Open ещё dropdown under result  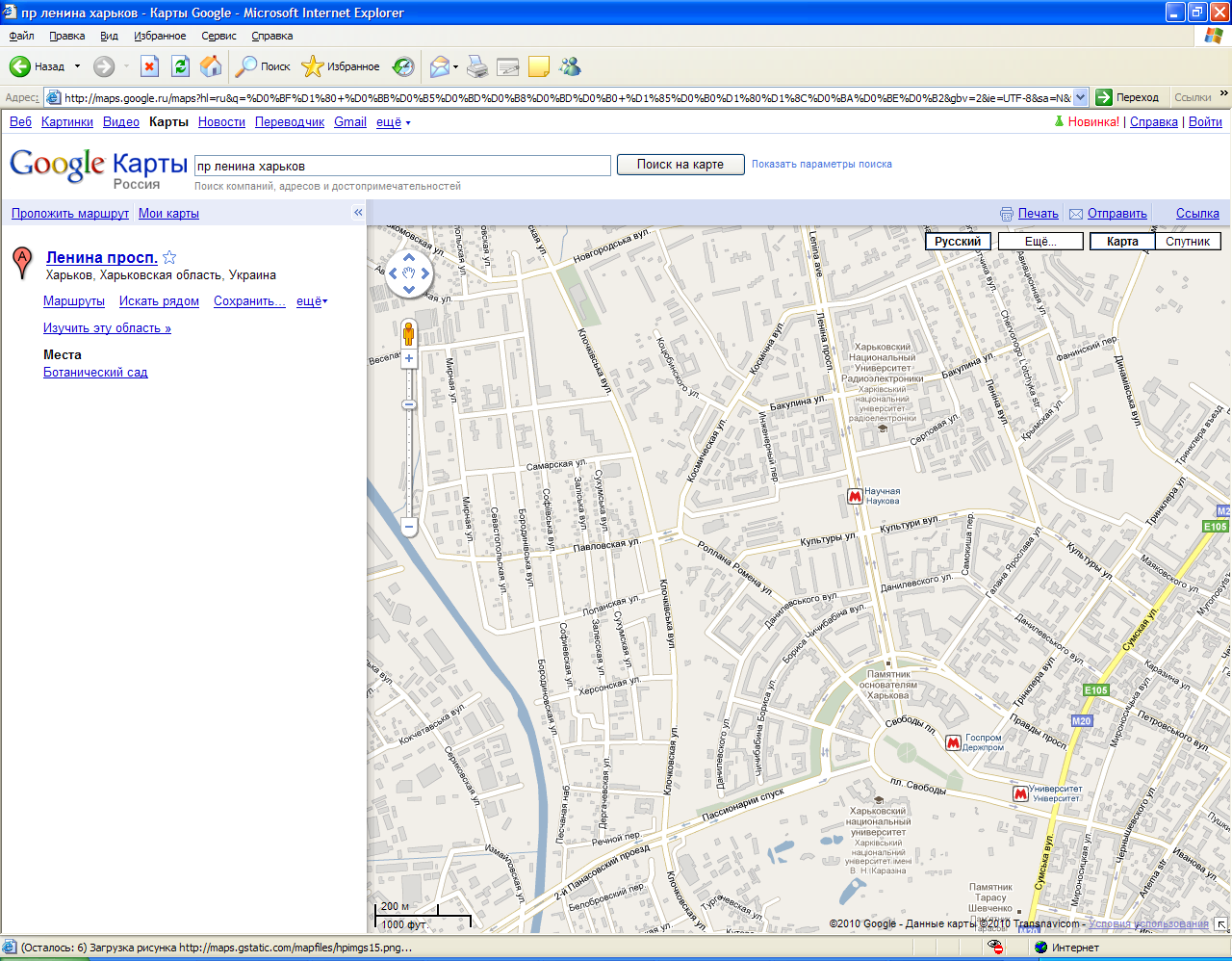pos(312,301)
